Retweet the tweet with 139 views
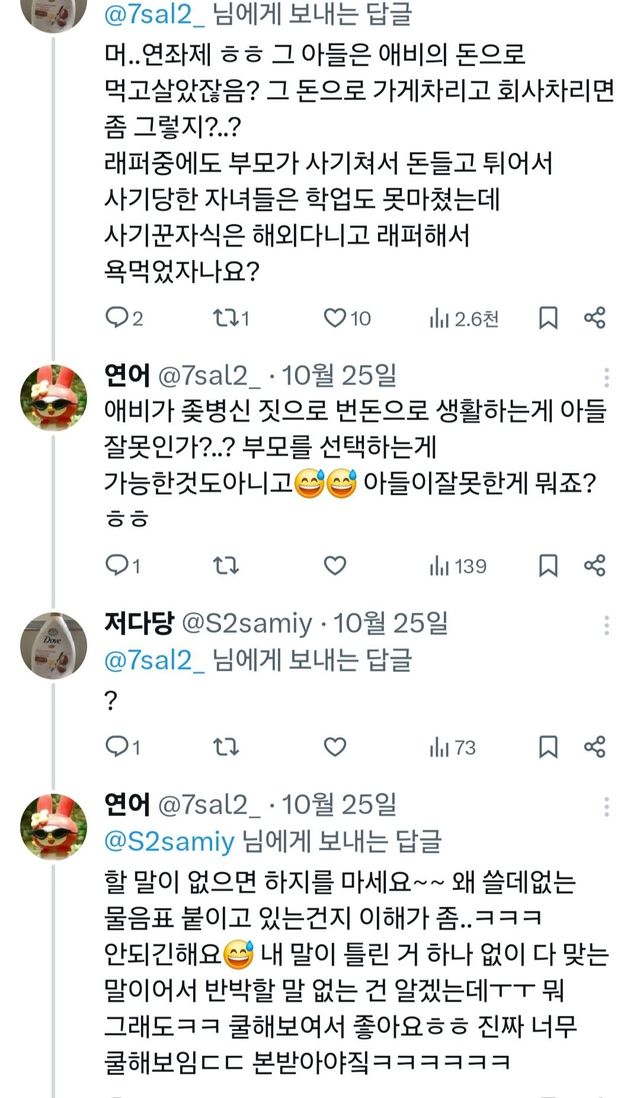 (x=226, y=566)
